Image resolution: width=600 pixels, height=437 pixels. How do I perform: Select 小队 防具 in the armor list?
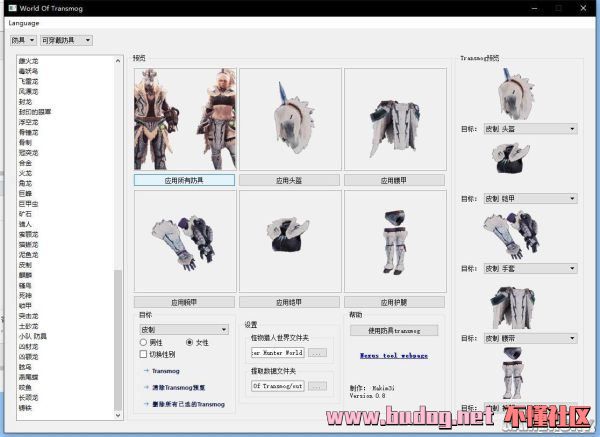(x=33, y=336)
